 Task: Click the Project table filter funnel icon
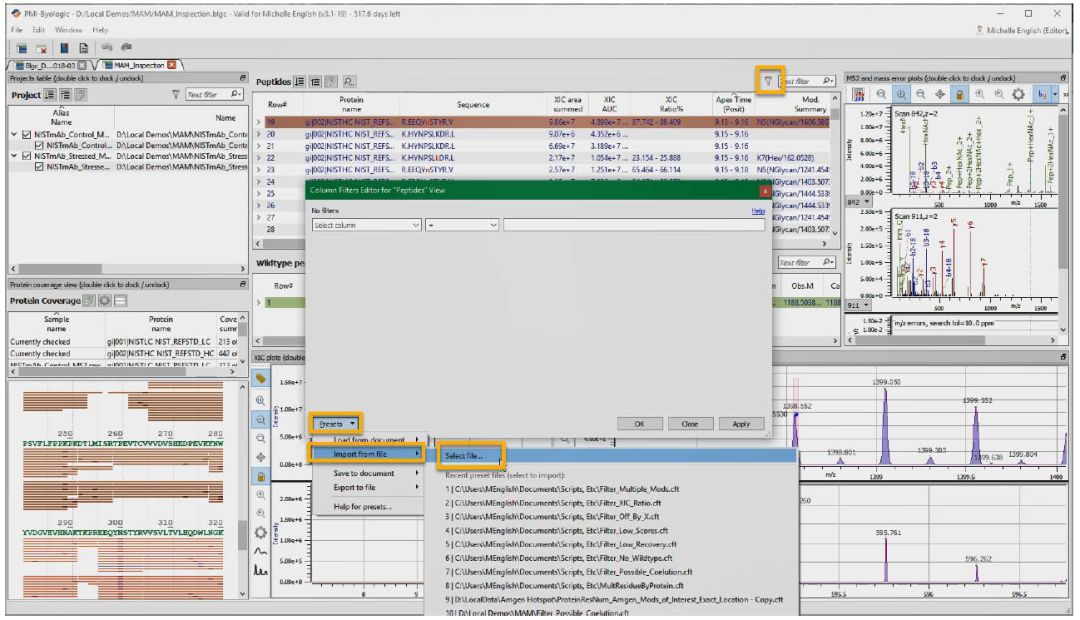(x=176, y=95)
